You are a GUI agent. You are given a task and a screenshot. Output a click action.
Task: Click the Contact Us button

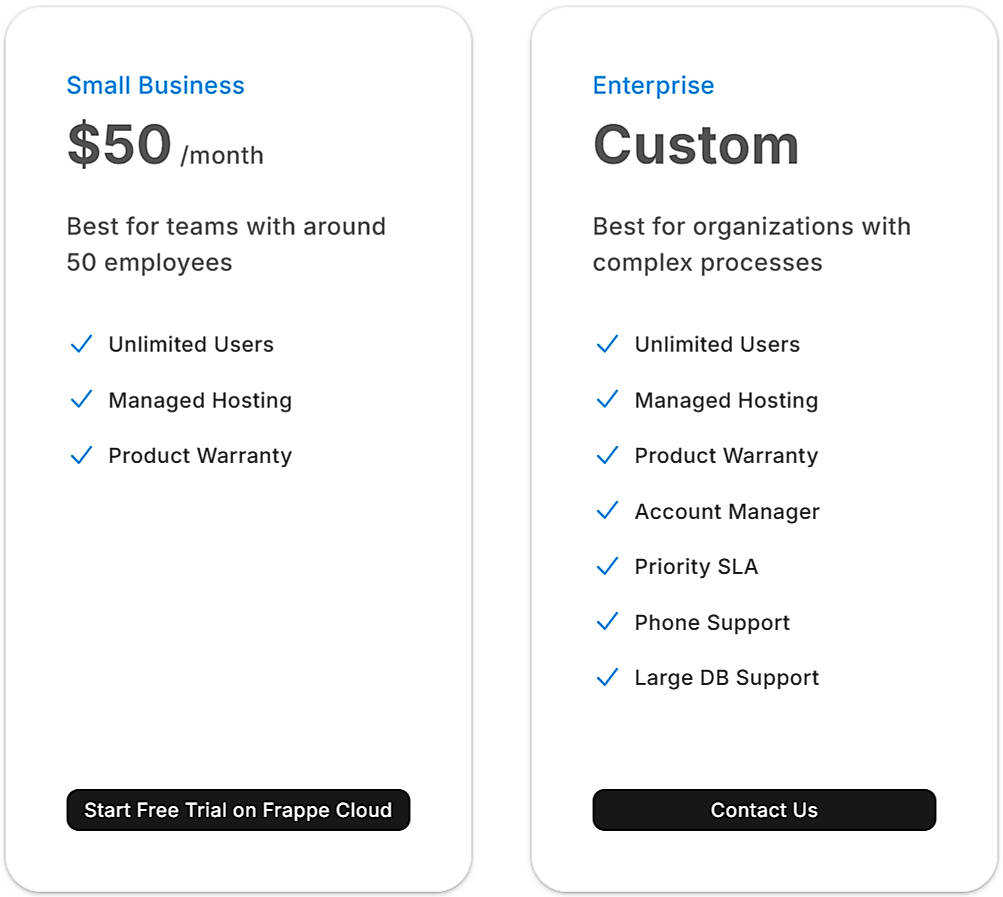pyautogui.click(x=764, y=810)
